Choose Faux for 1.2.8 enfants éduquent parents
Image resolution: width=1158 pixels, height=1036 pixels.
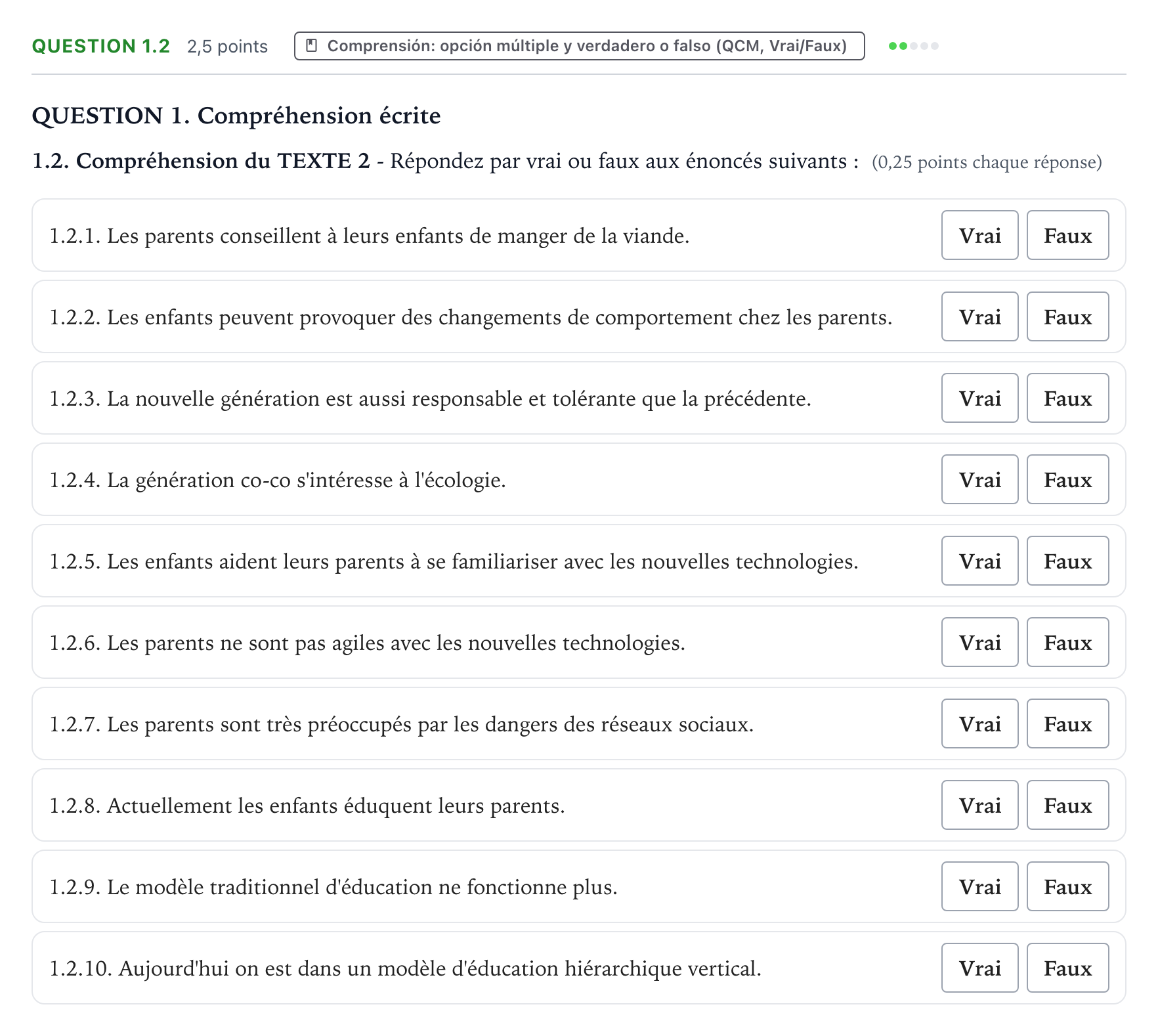coord(1067,805)
